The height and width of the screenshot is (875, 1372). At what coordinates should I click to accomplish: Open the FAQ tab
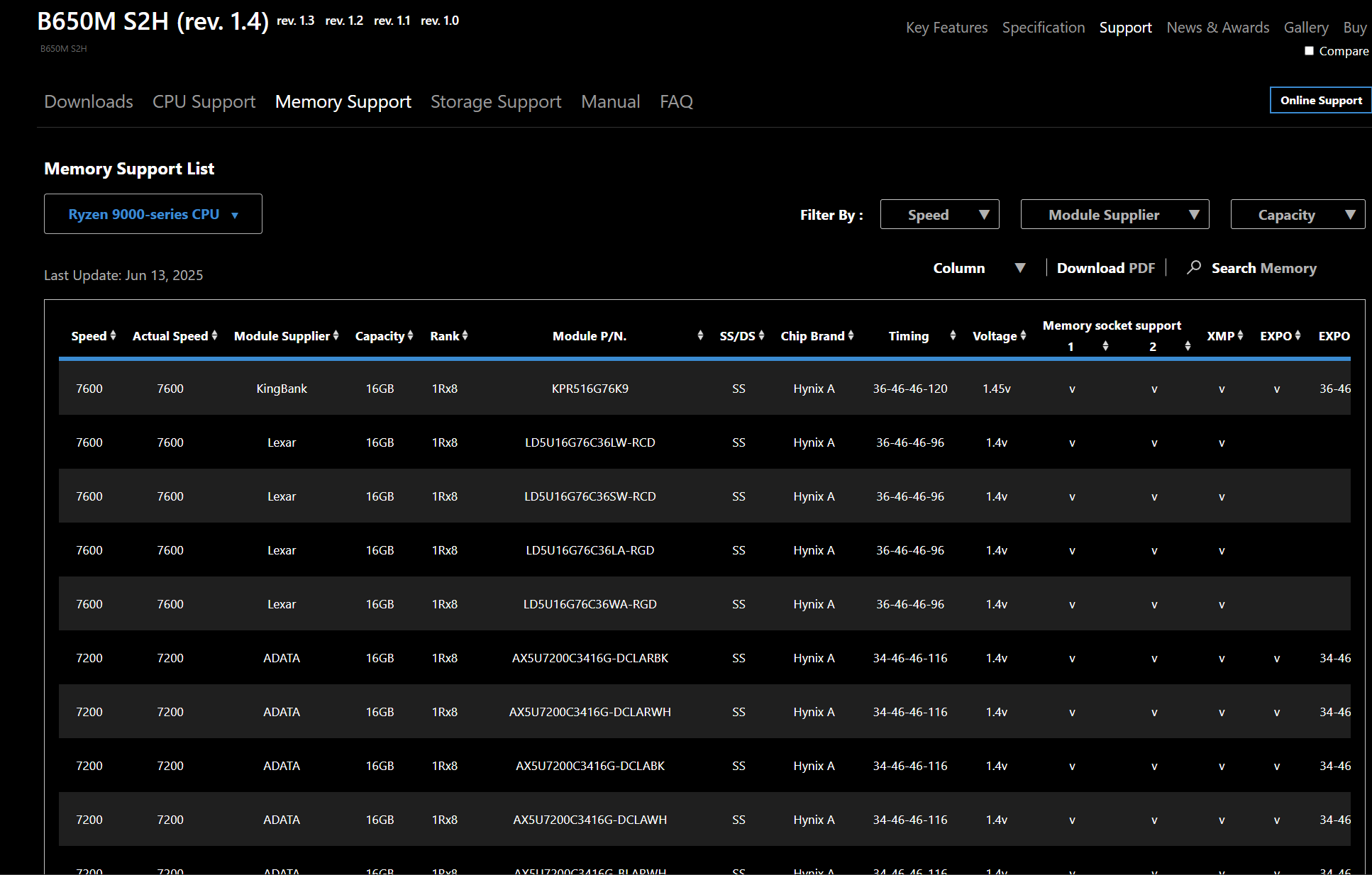pos(677,101)
